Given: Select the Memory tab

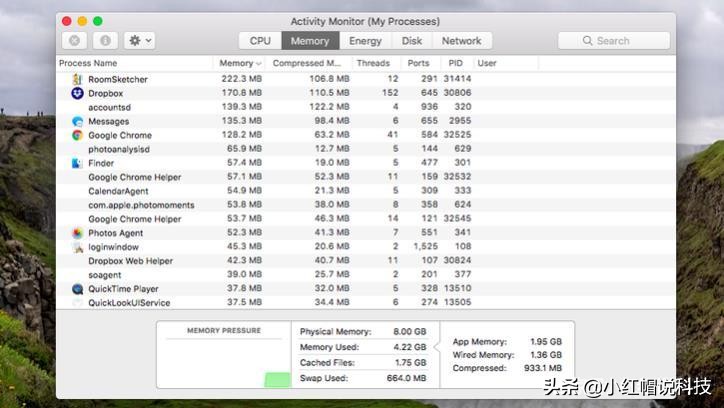Looking at the screenshot, I should (310, 41).
